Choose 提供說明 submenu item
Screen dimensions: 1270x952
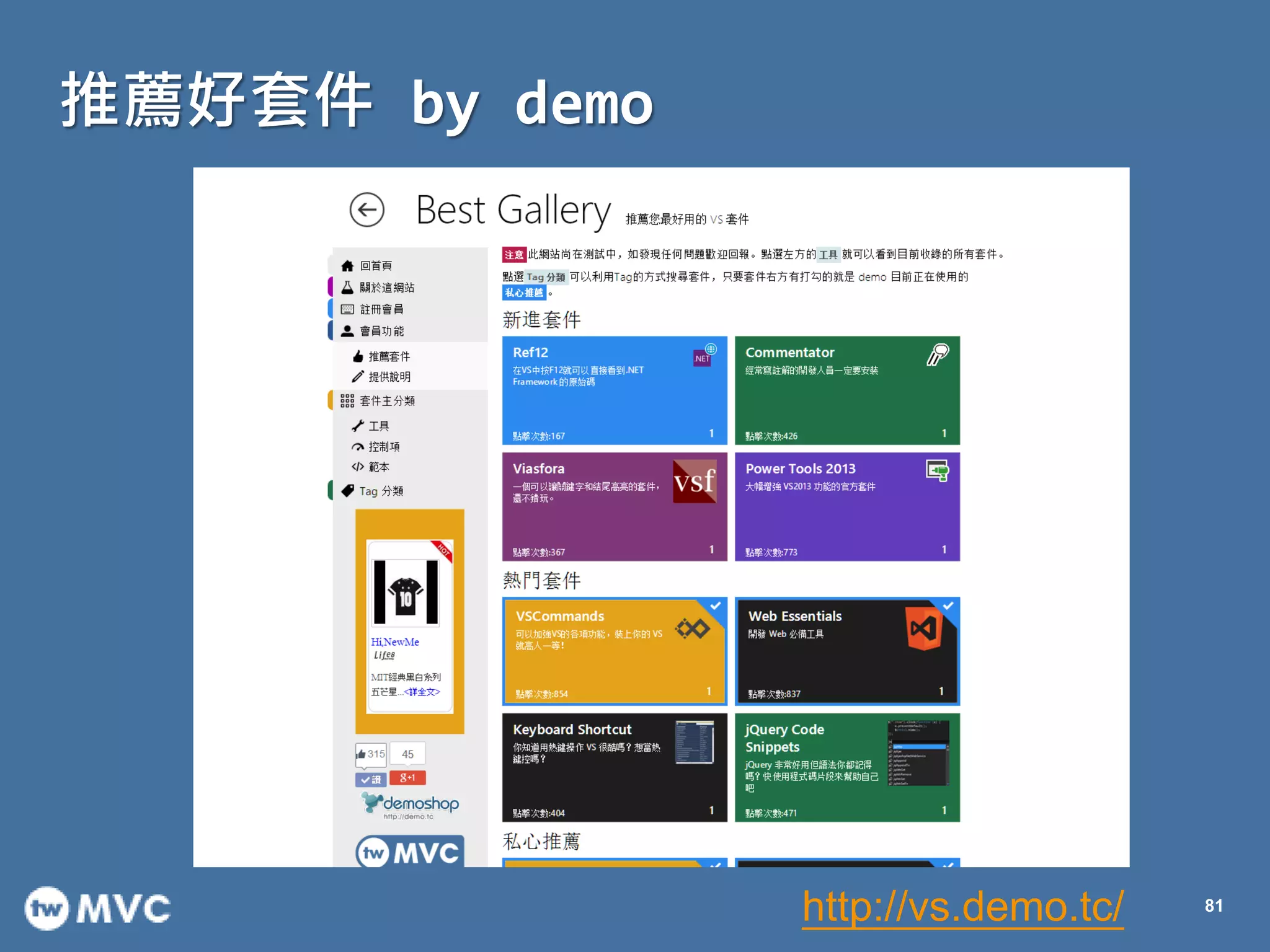[x=389, y=377]
